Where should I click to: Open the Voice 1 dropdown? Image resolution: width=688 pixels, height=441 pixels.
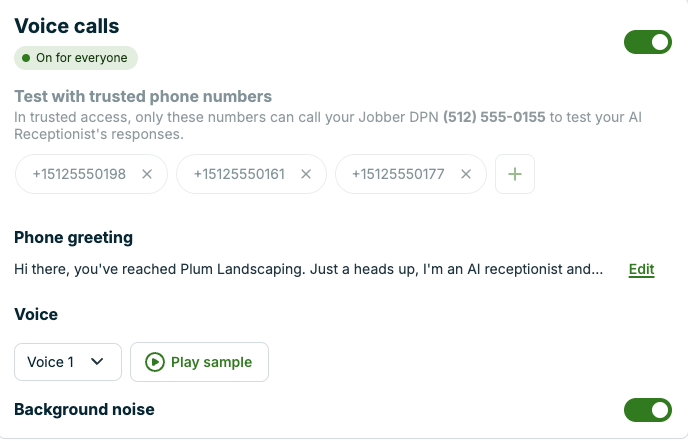point(67,362)
